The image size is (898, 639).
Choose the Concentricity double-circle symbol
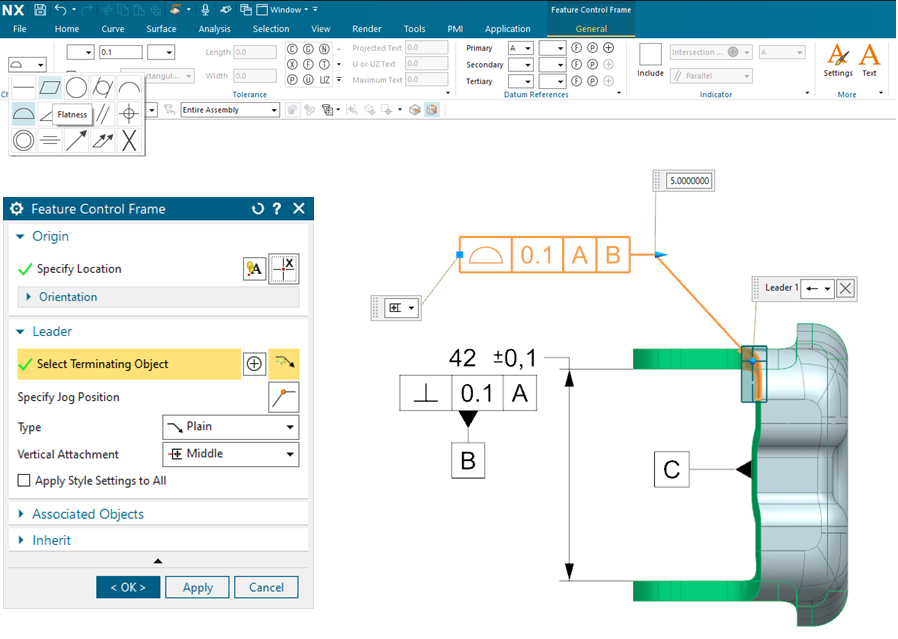23,140
